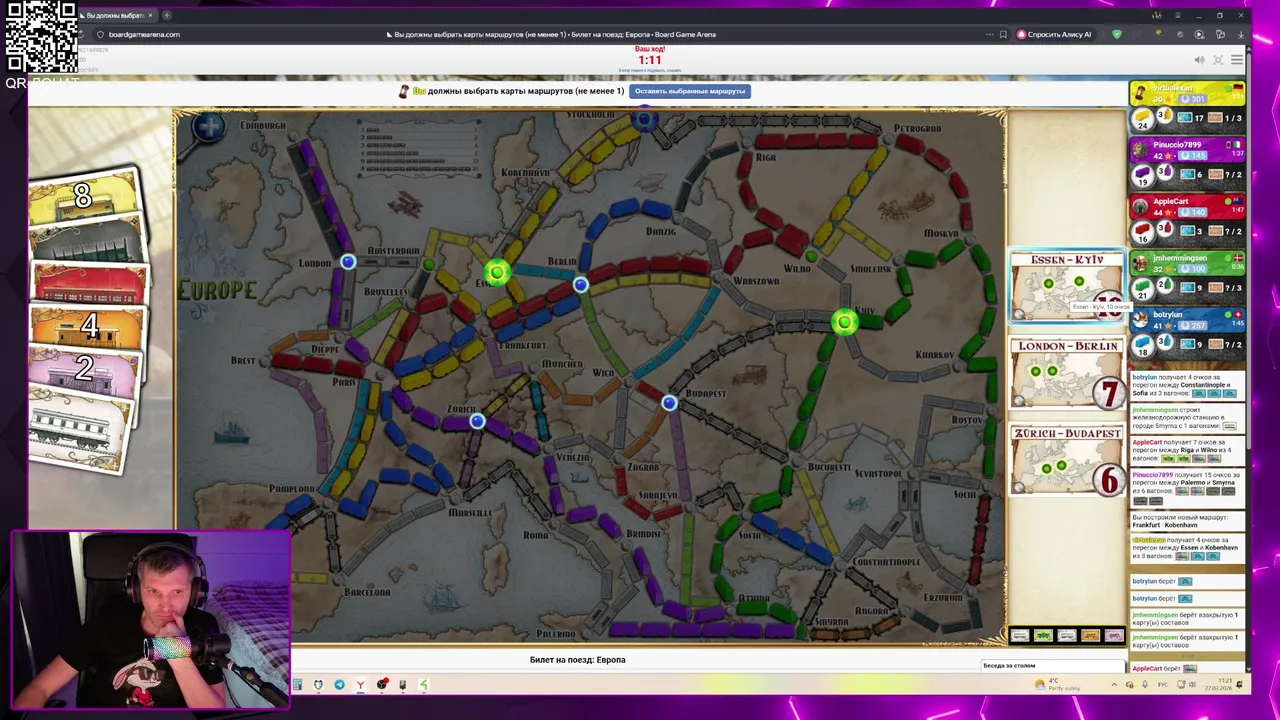The height and width of the screenshot is (720, 1280).
Task: Open browser extensions puzzle icon
Action: (1220, 34)
